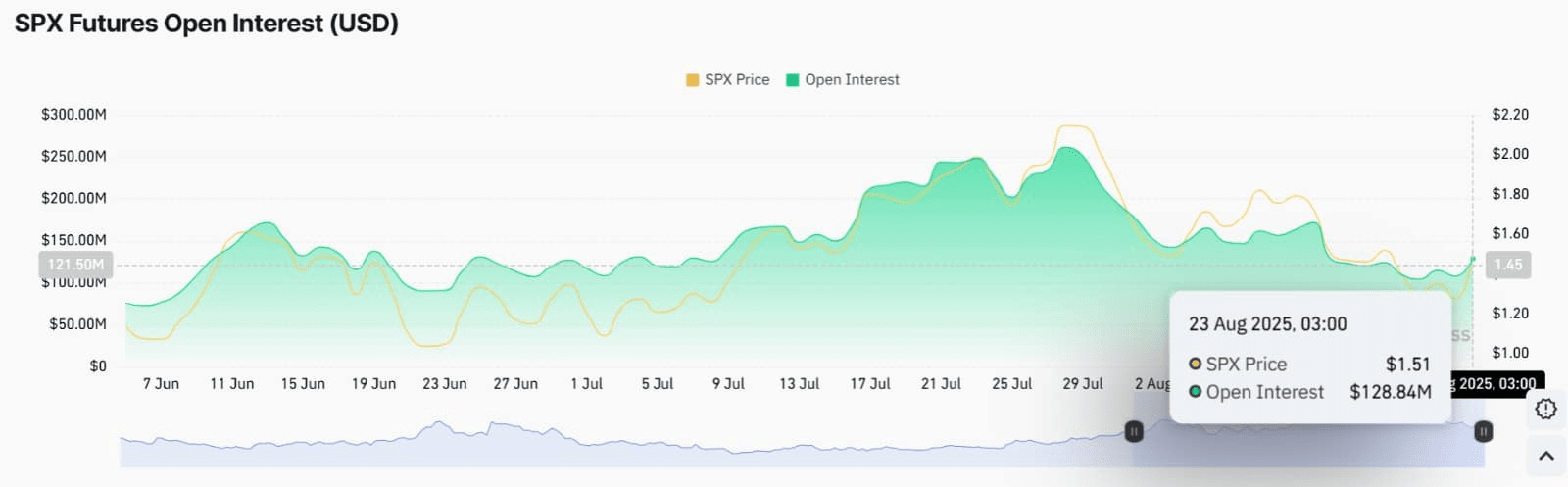Viewport: 1568px width, 487px height.
Task: Hide the SPX Price series via legend label
Action: click(x=737, y=80)
